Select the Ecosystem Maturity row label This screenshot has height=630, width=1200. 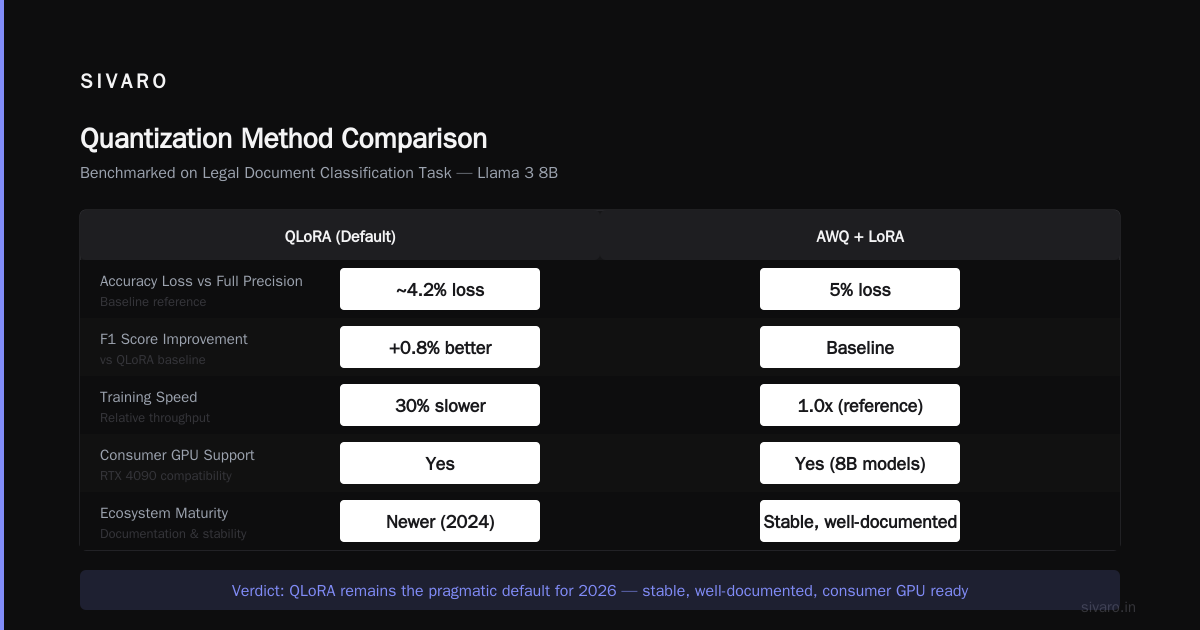[164, 513]
